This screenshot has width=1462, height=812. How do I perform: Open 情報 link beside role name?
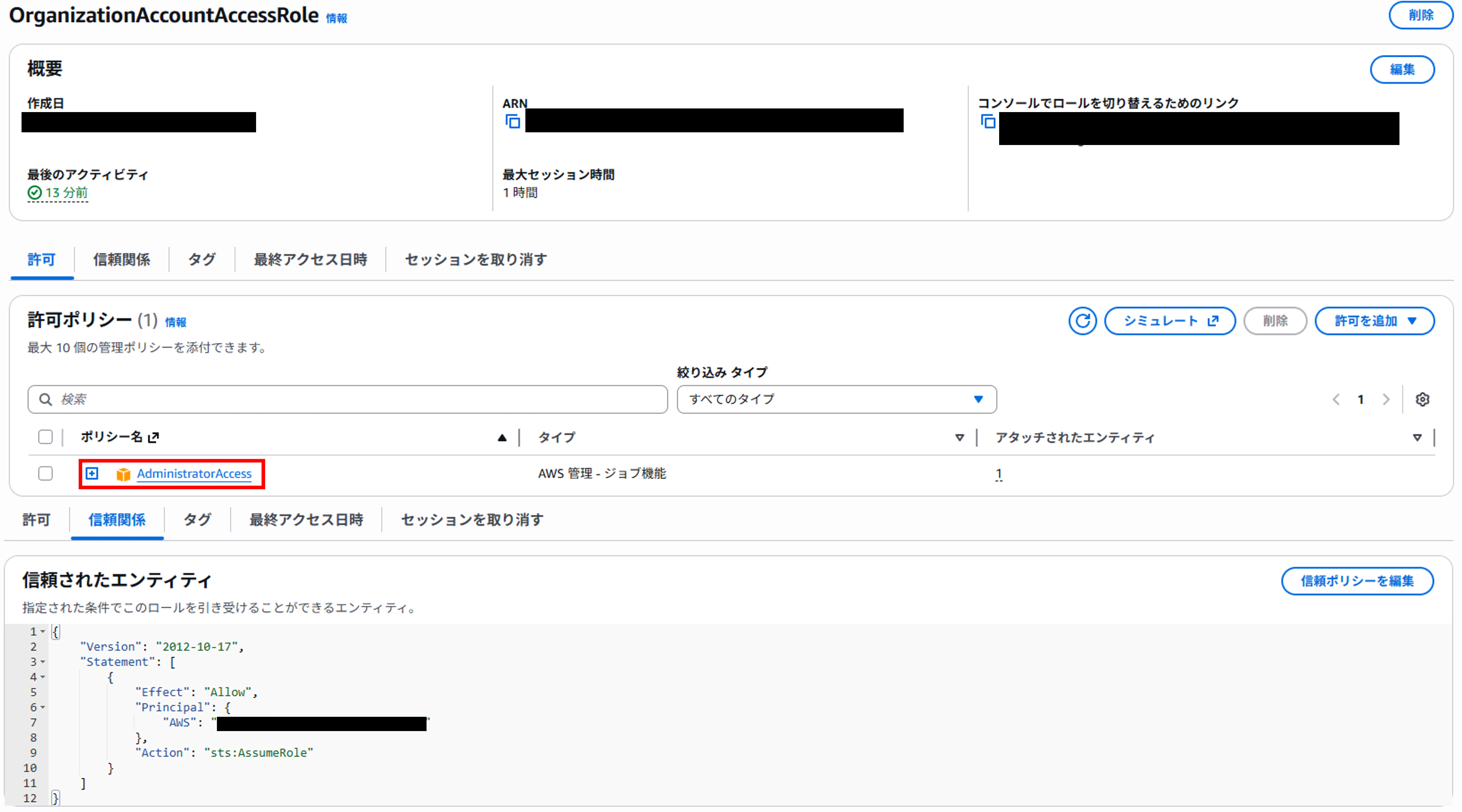(337, 19)
